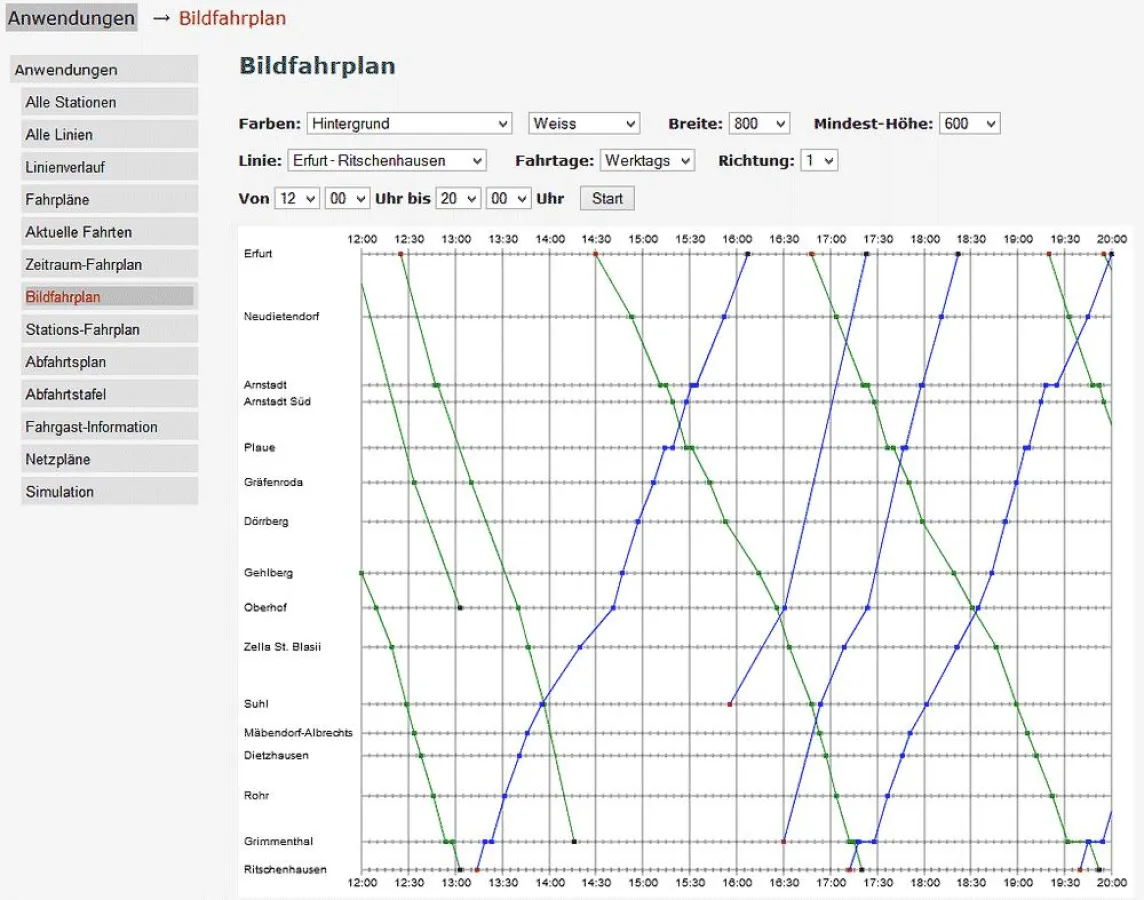
Task: Open the Weiss colour dropdown
Action: 584,124
